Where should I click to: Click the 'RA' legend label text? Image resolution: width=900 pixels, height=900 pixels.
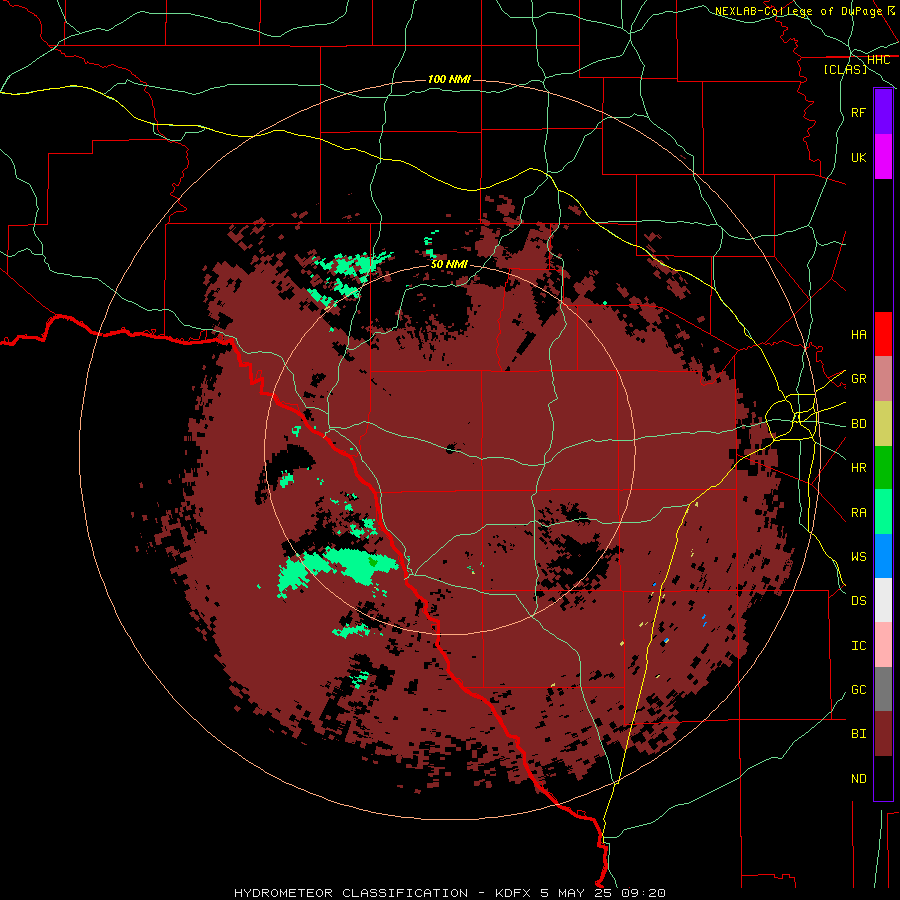(858, 513)
